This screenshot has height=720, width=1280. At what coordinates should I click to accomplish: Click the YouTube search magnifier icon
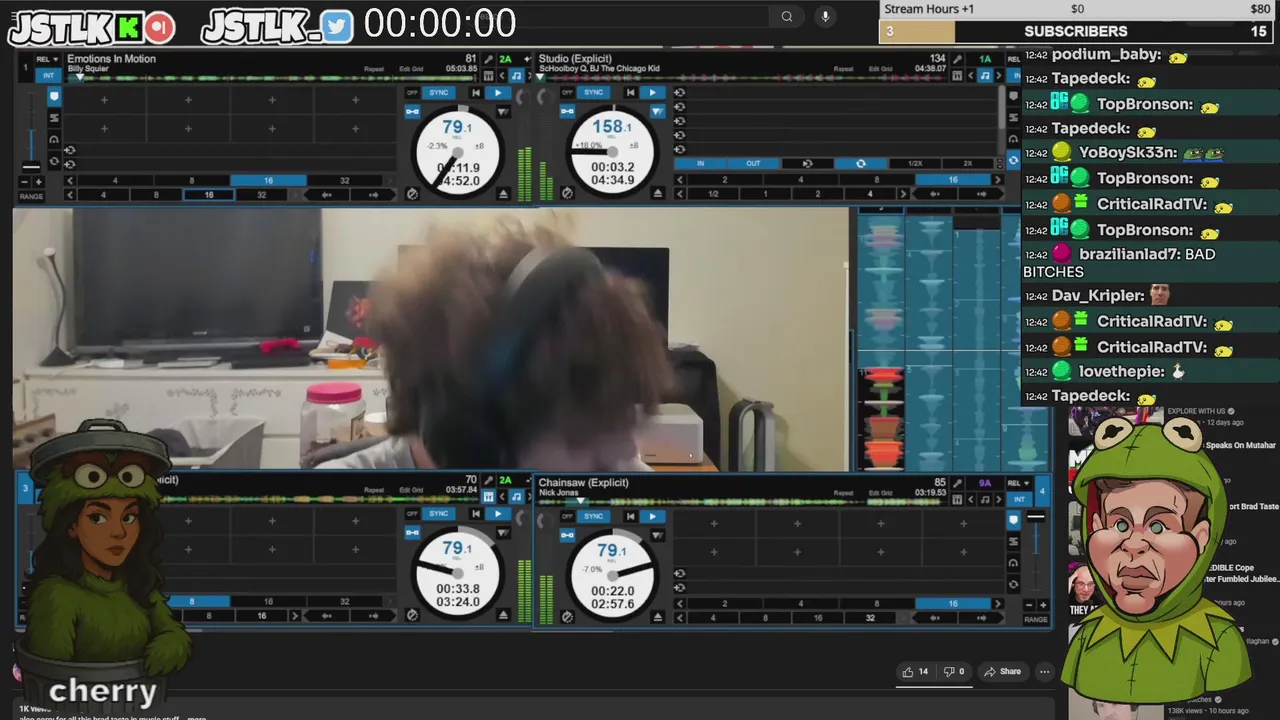point(787,16)
